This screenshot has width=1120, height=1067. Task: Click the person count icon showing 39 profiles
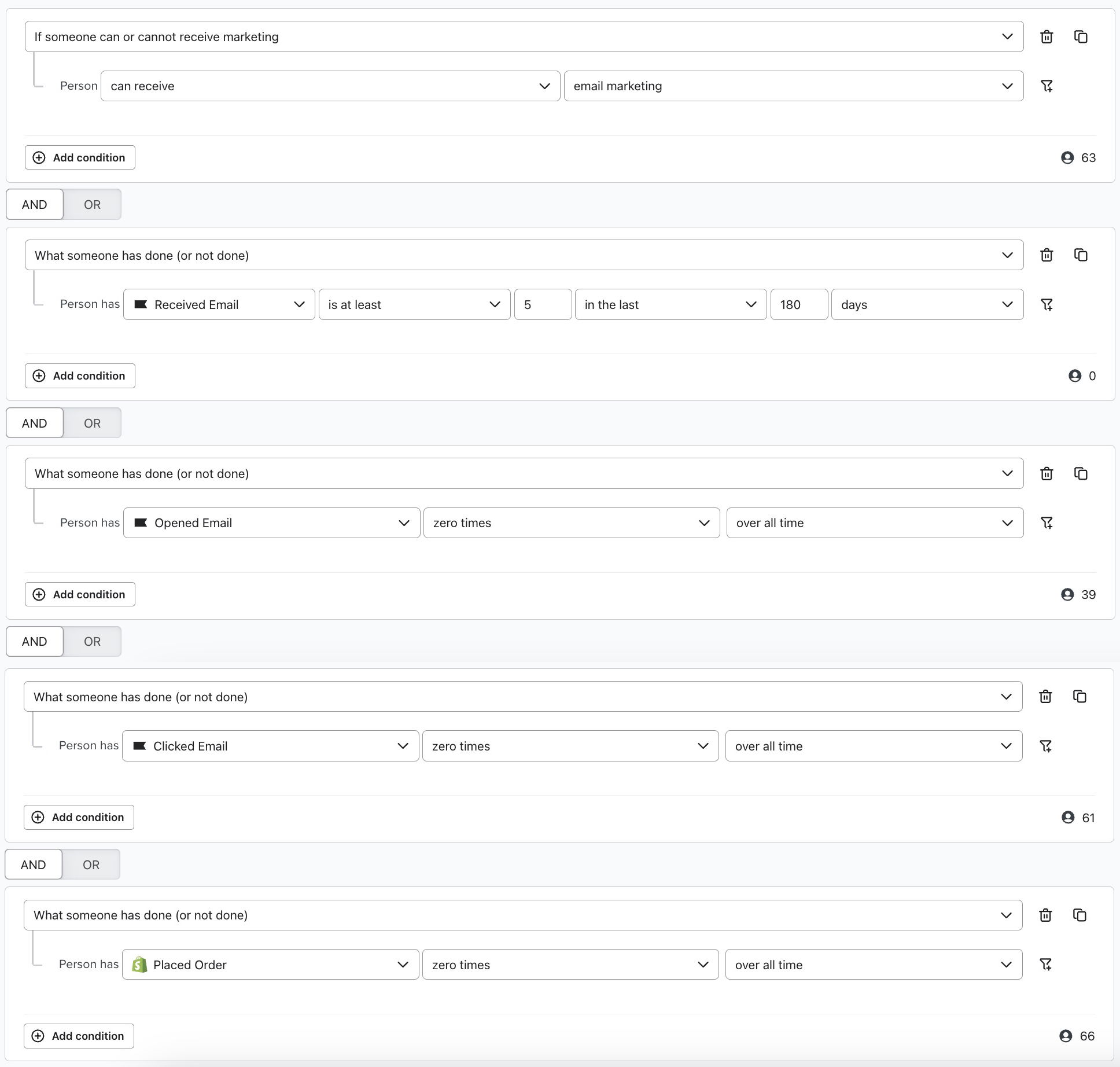tap(1068, 594)
